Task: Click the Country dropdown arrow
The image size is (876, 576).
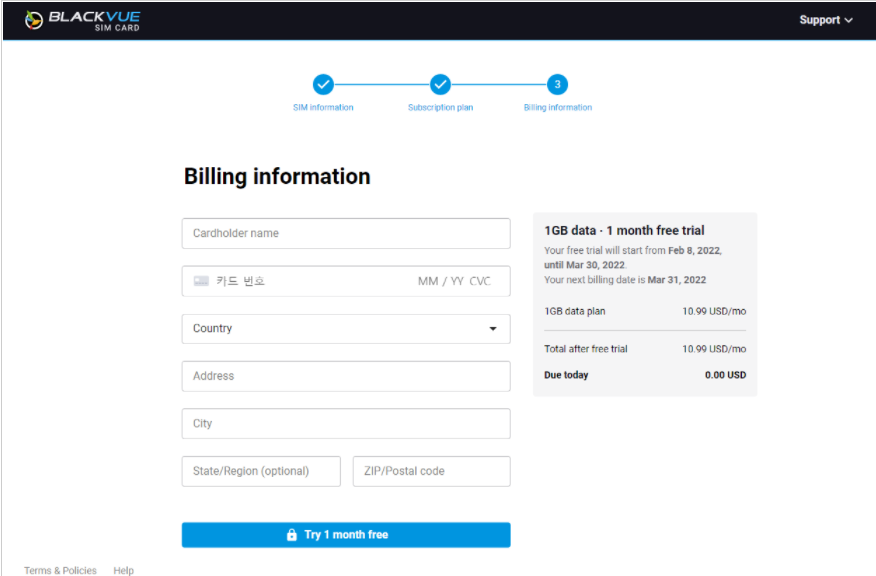Action: click(493, 329)
